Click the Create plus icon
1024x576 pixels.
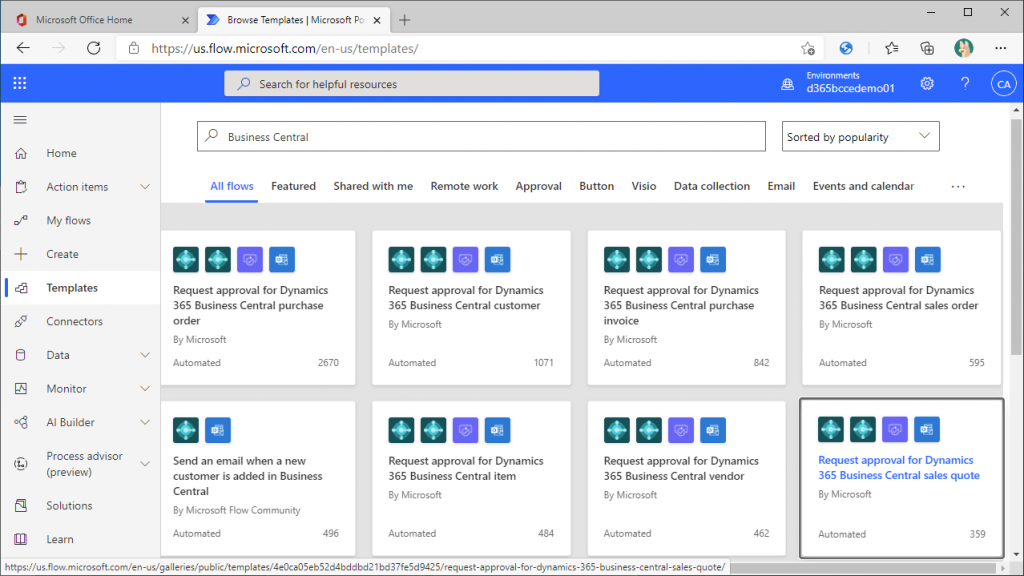tap(21, 254)
